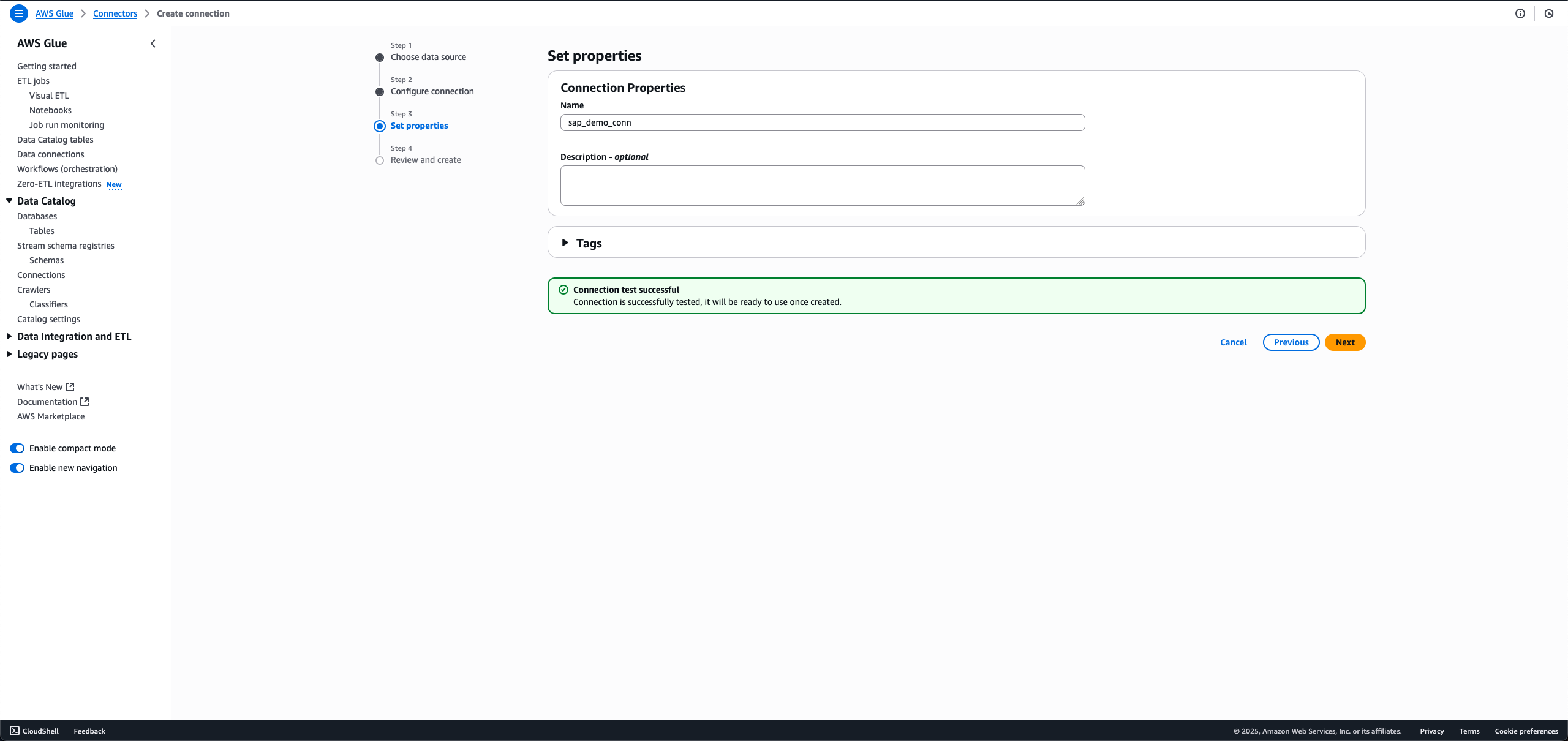The width and height of the screenshot is (1568, 741).
Task: Open CloudShell terminal icon in footer
Action: coord(15,731)
